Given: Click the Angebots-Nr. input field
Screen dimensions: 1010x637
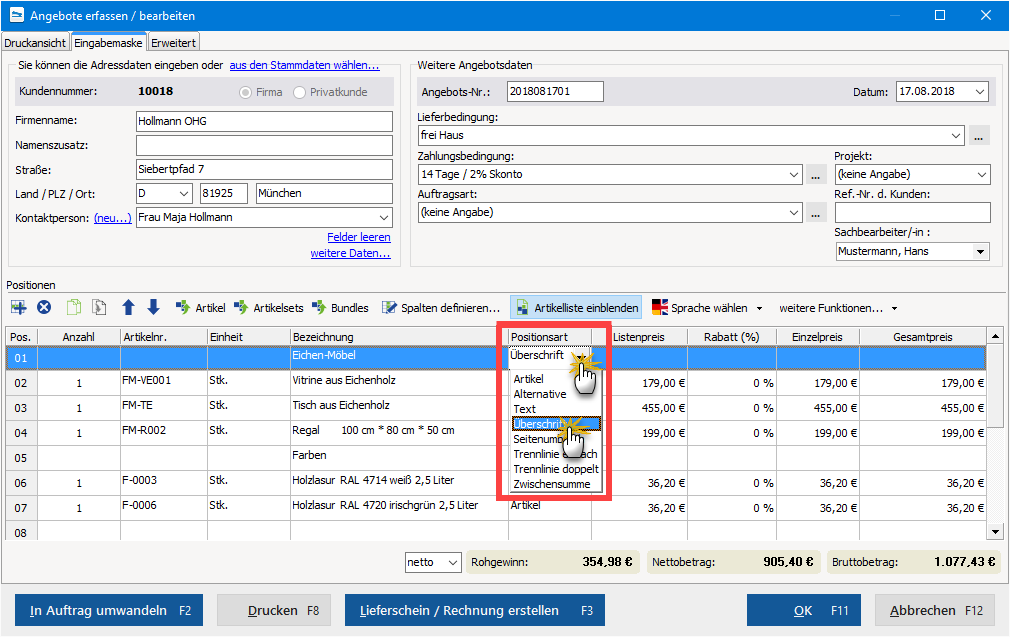Looking at the screenshot, I should click(555, 91).
